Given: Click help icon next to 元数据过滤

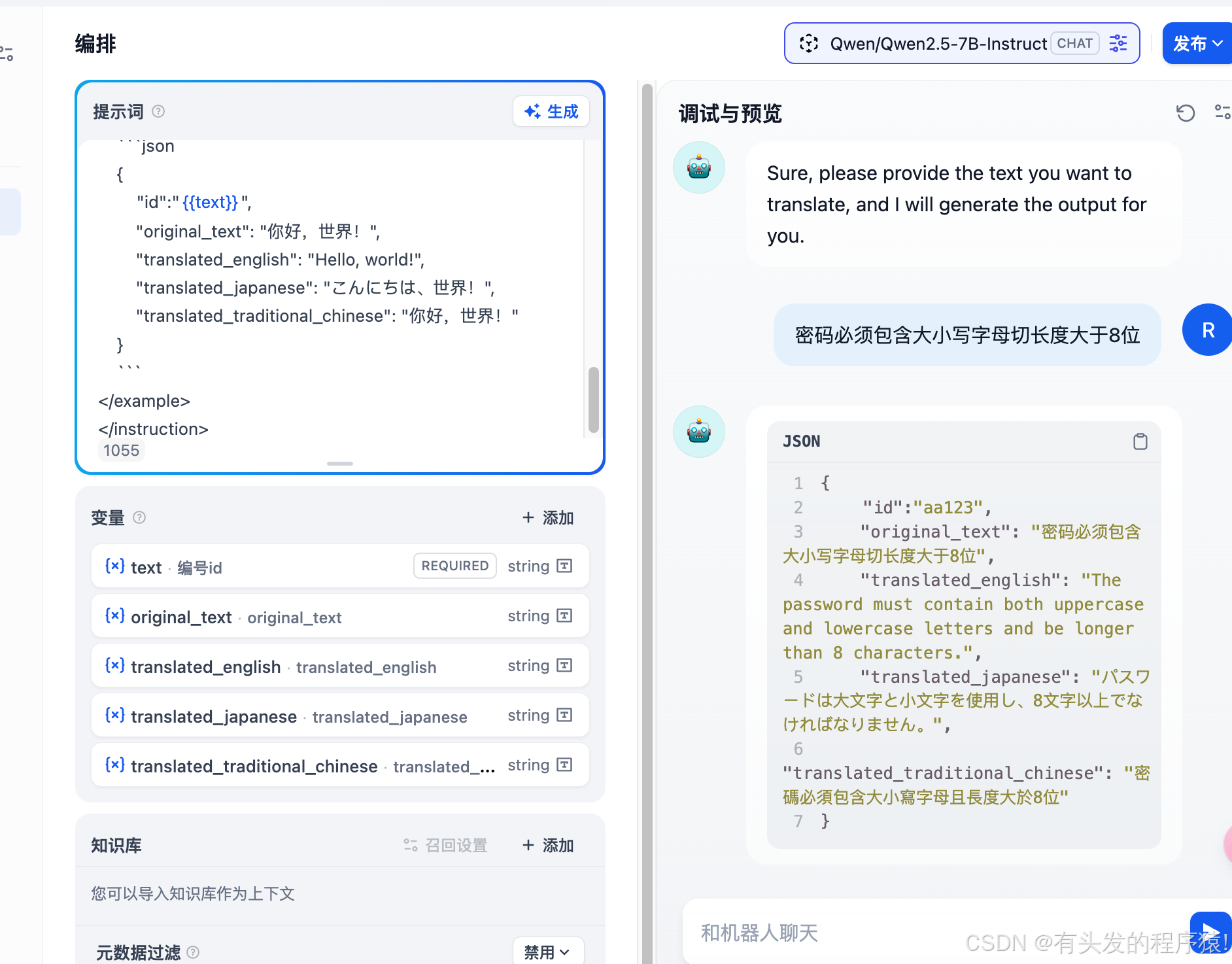Looking at the screenshot, I should (193, 952).
